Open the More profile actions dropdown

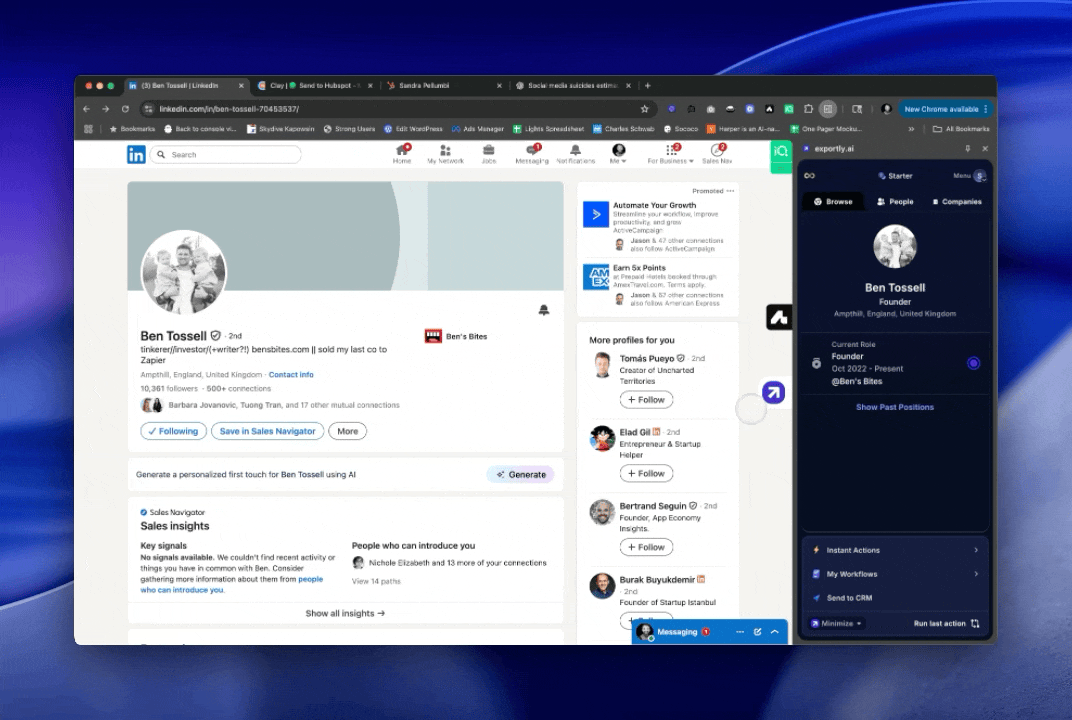pos(347,431)
